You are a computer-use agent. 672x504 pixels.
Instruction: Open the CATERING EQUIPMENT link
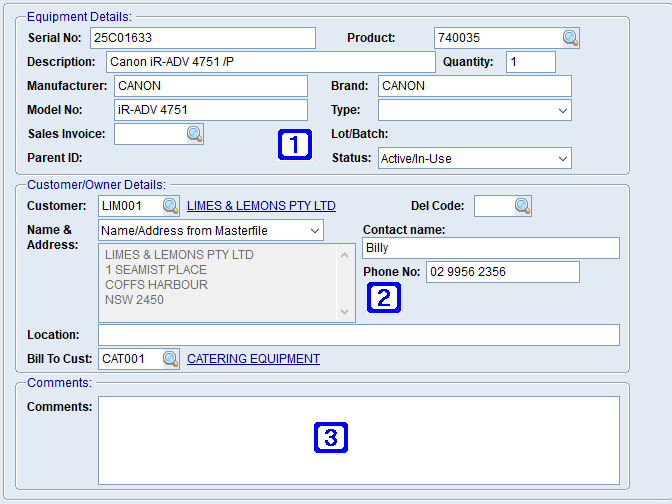pos(253,359)
